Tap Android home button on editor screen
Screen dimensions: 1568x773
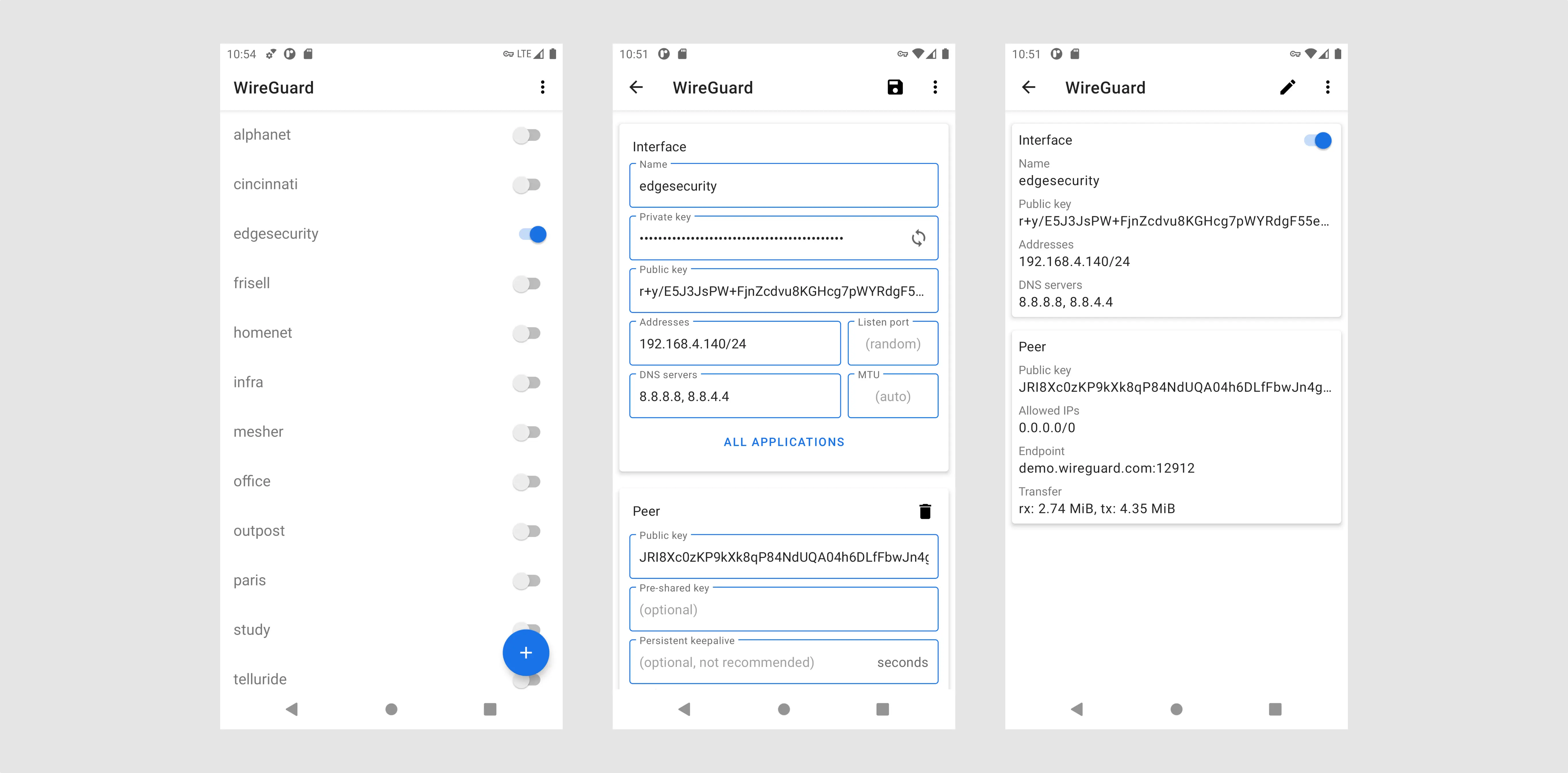(784, 709)
